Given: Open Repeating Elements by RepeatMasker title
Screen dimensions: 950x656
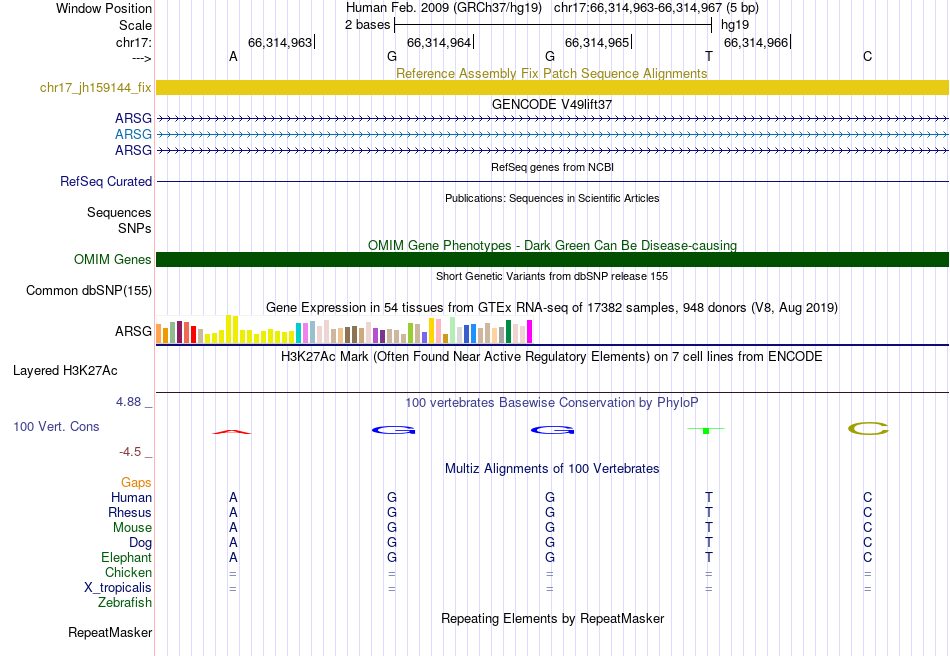Looking at the screenshot, I should pyautogui.click(x=552, y=618).
